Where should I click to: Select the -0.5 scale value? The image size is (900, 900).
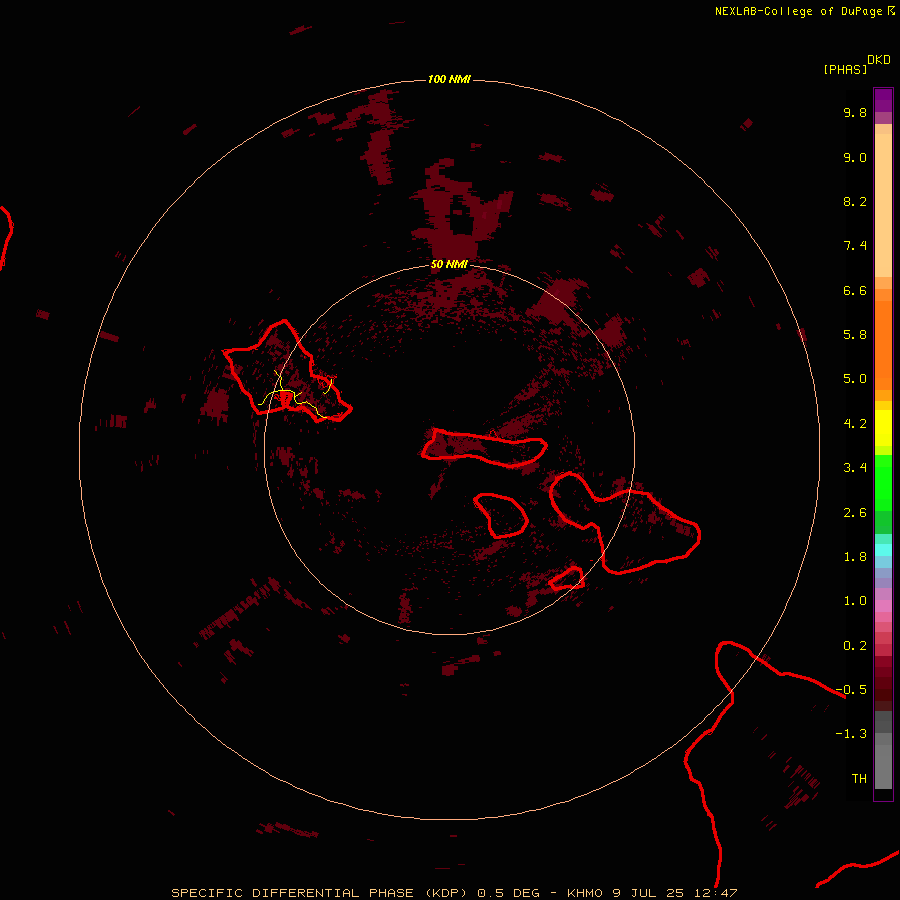click(x=851, y=690)
